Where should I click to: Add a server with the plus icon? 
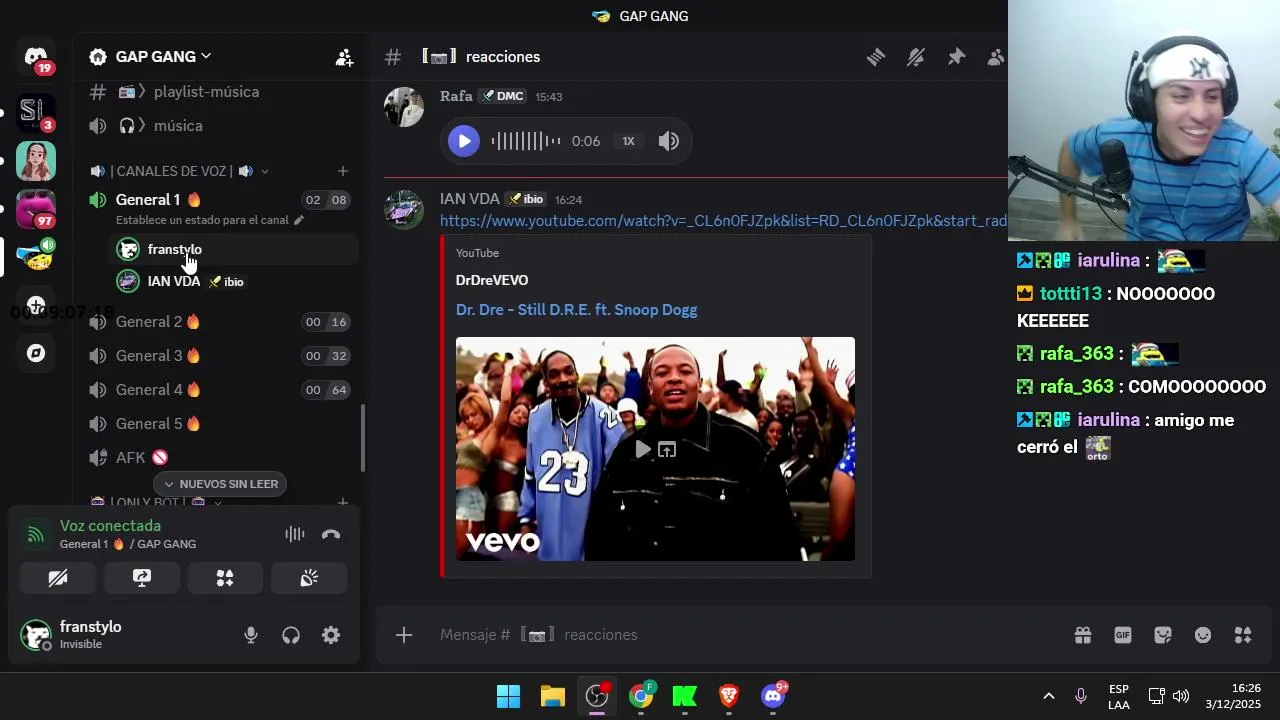[x=36, y=305]
